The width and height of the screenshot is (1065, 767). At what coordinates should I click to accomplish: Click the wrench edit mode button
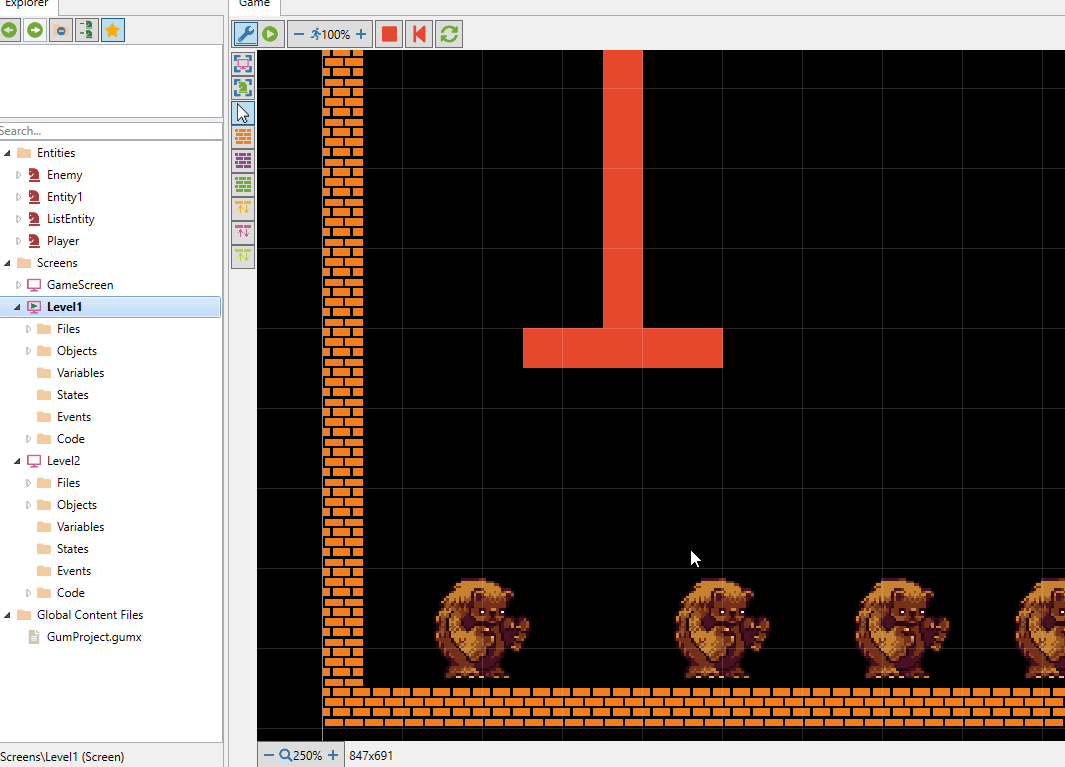click(x=245, y=34)
